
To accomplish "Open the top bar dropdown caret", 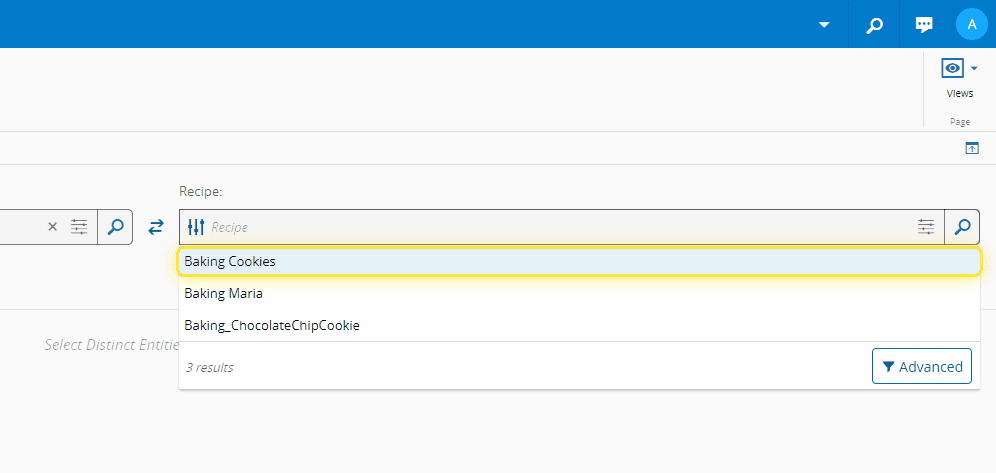I will tap(824, 25).
